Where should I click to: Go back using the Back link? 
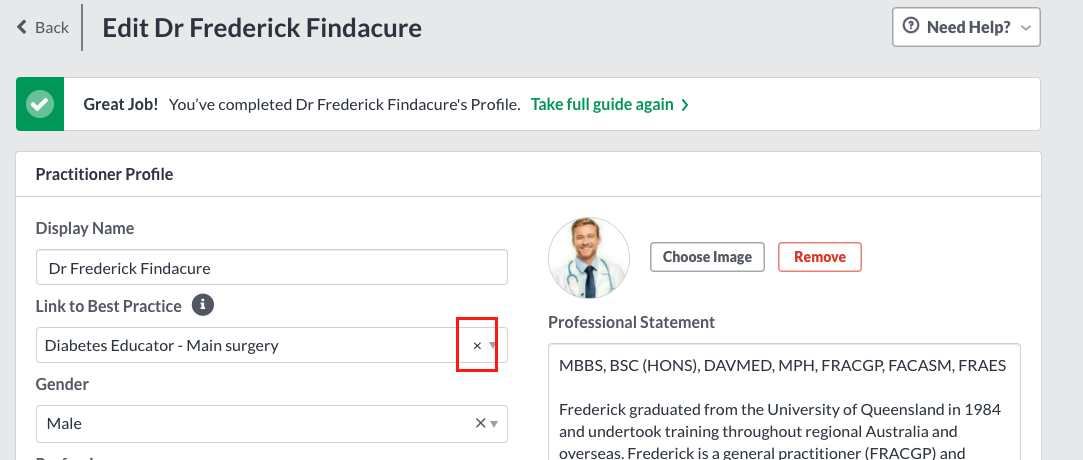(43, 27)
